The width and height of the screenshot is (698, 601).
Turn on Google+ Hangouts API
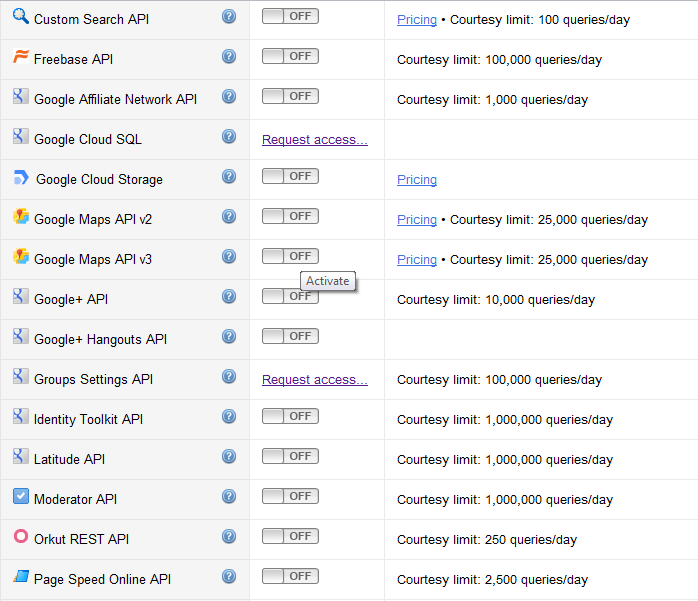click(290, 336)
